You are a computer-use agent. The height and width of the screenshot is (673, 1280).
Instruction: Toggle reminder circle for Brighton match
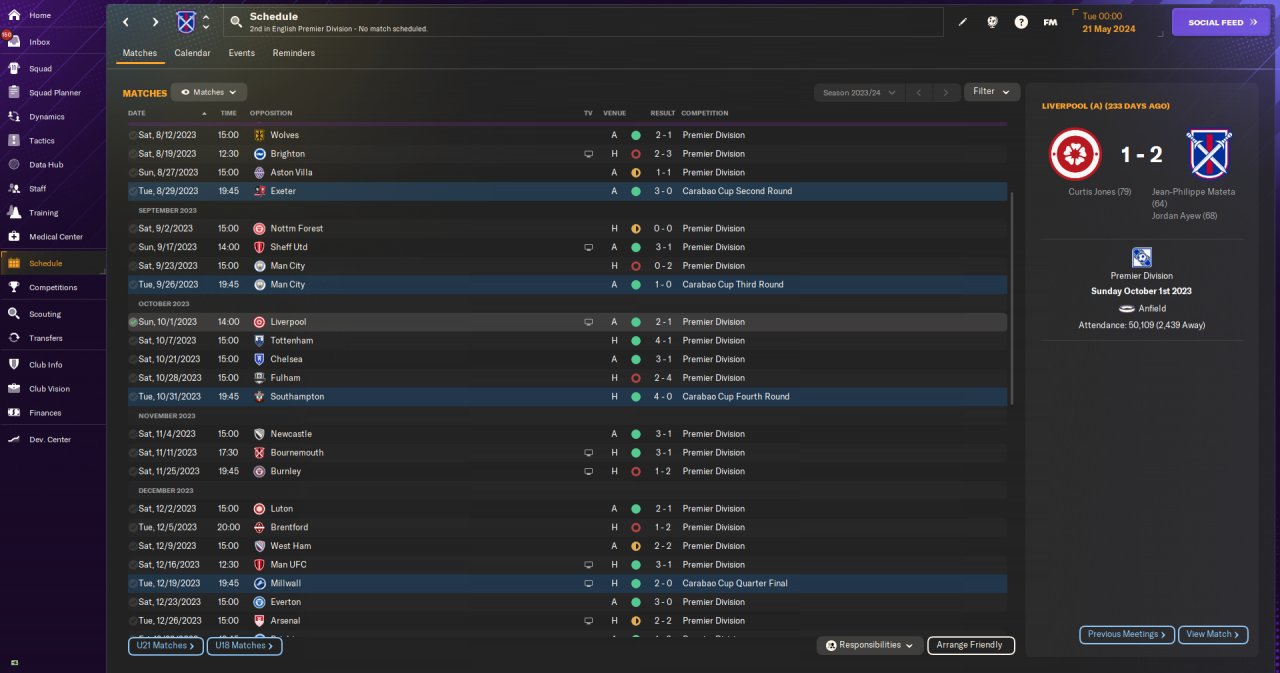click(x=133, y=154)
